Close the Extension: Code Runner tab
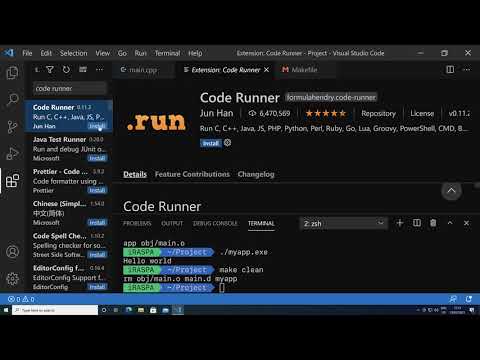 266,70
